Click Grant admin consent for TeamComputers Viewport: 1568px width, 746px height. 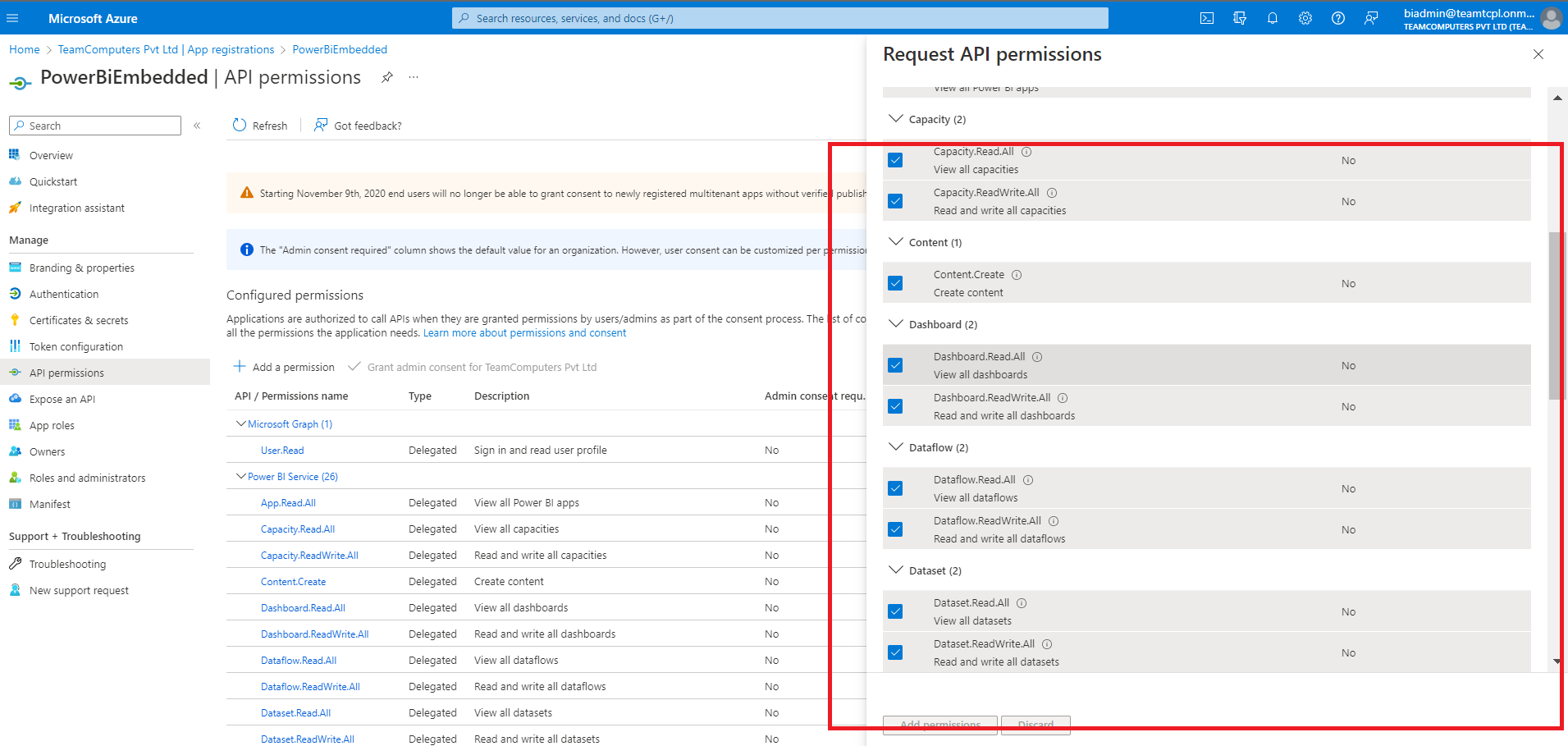coord(473,367)
